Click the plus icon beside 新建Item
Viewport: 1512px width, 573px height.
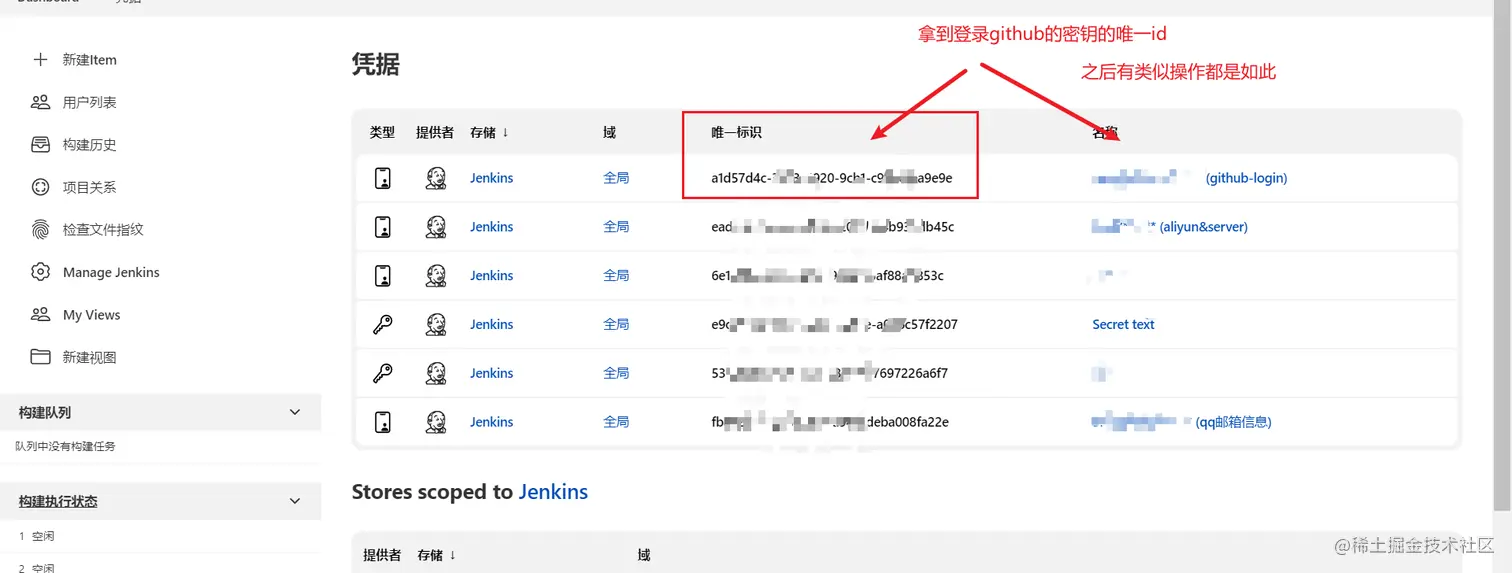tap(40, 60)
